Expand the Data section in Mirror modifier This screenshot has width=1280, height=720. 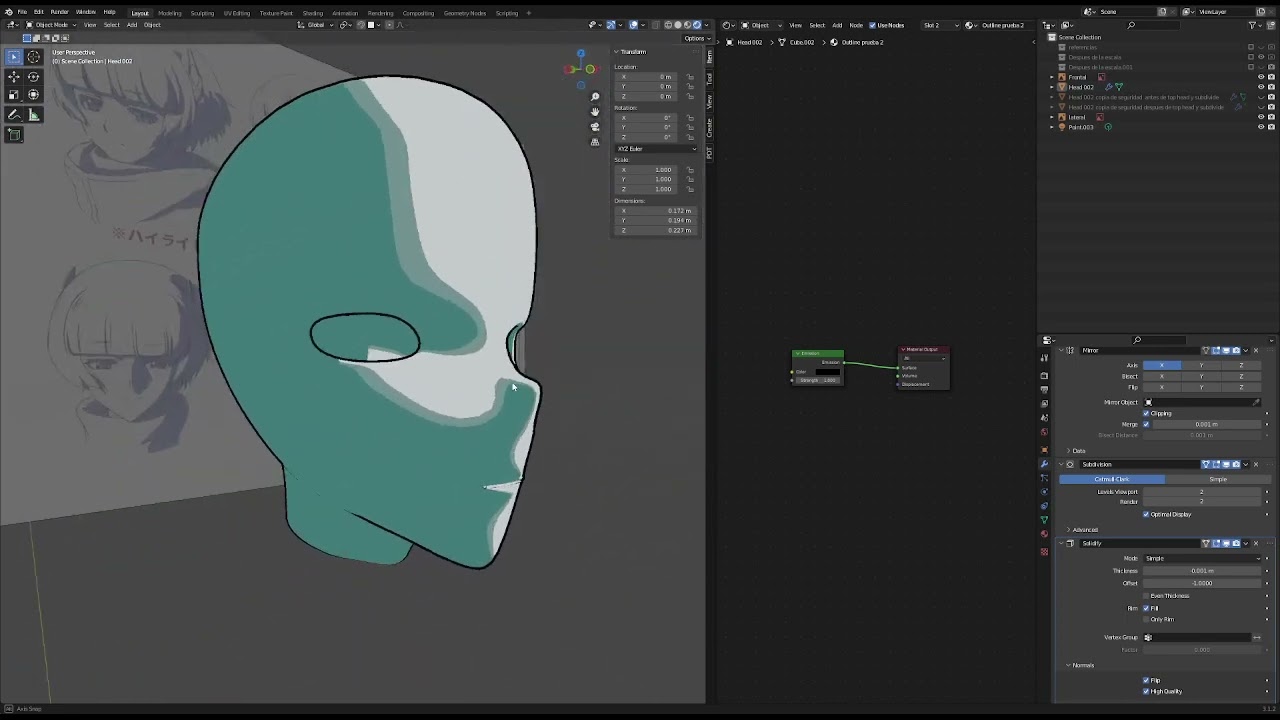click(x=1069, y=451)
